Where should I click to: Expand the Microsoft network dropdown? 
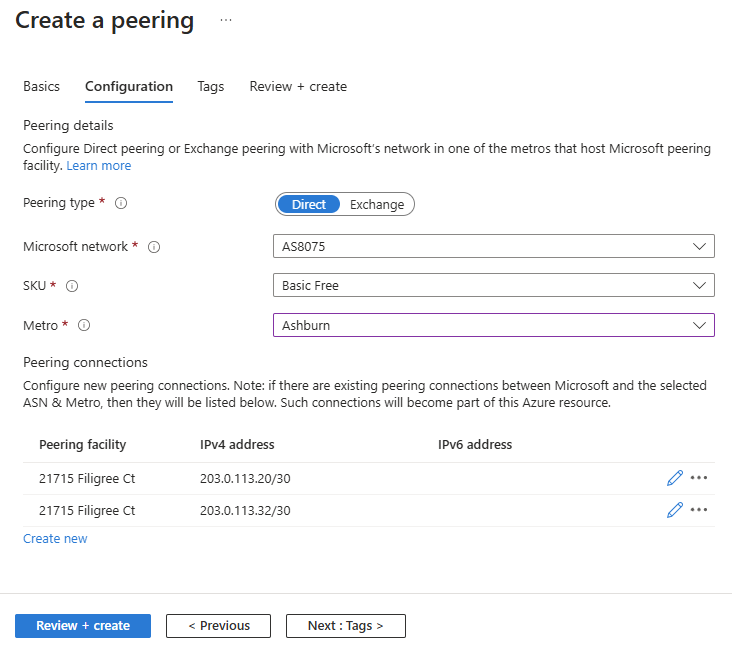pos(493,246)
